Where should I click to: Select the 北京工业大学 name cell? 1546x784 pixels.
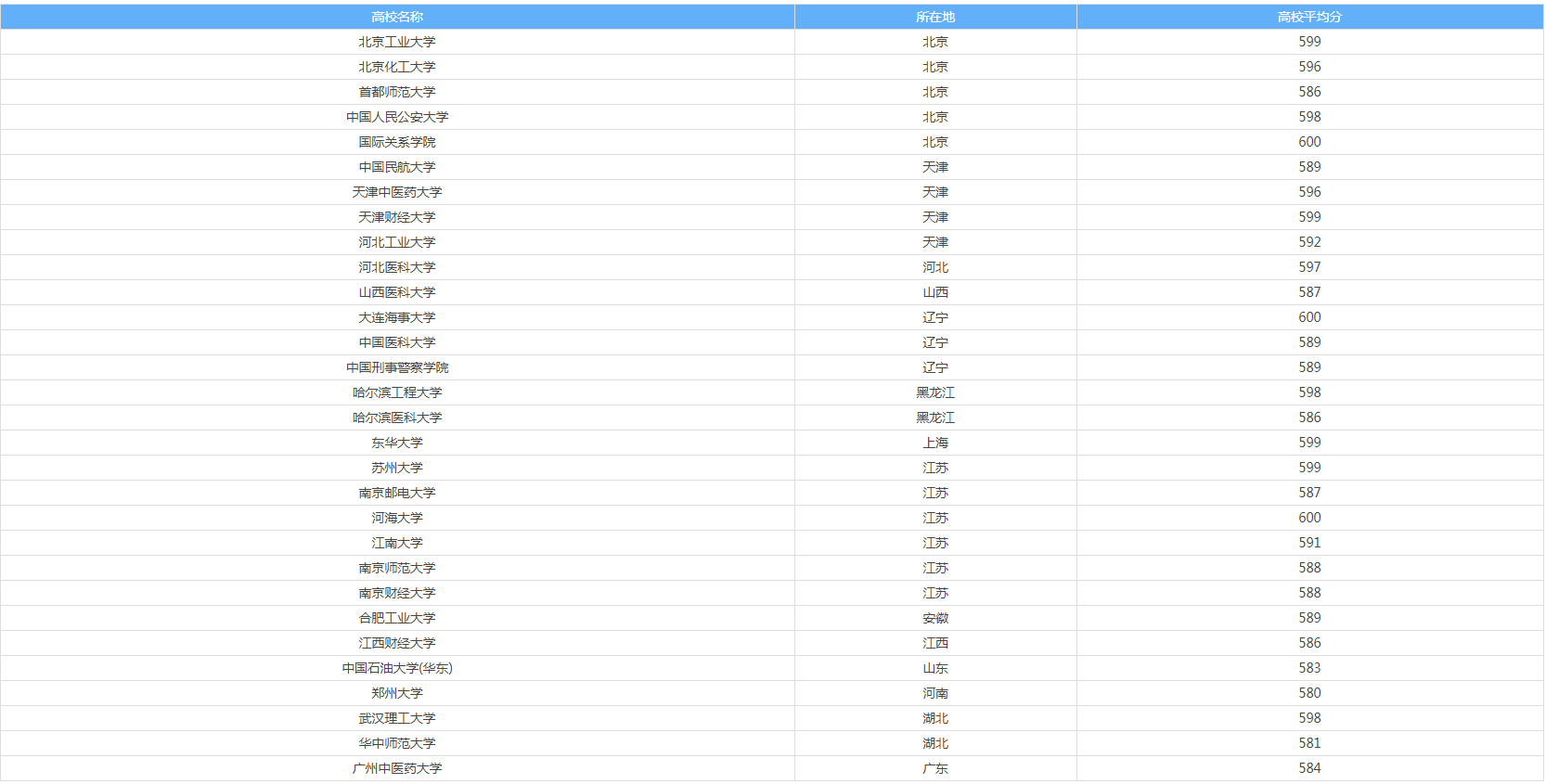point(397,42)
